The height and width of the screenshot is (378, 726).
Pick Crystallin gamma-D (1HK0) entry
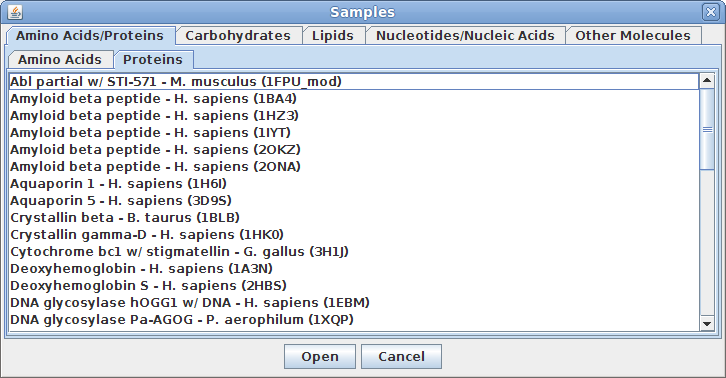354,235
